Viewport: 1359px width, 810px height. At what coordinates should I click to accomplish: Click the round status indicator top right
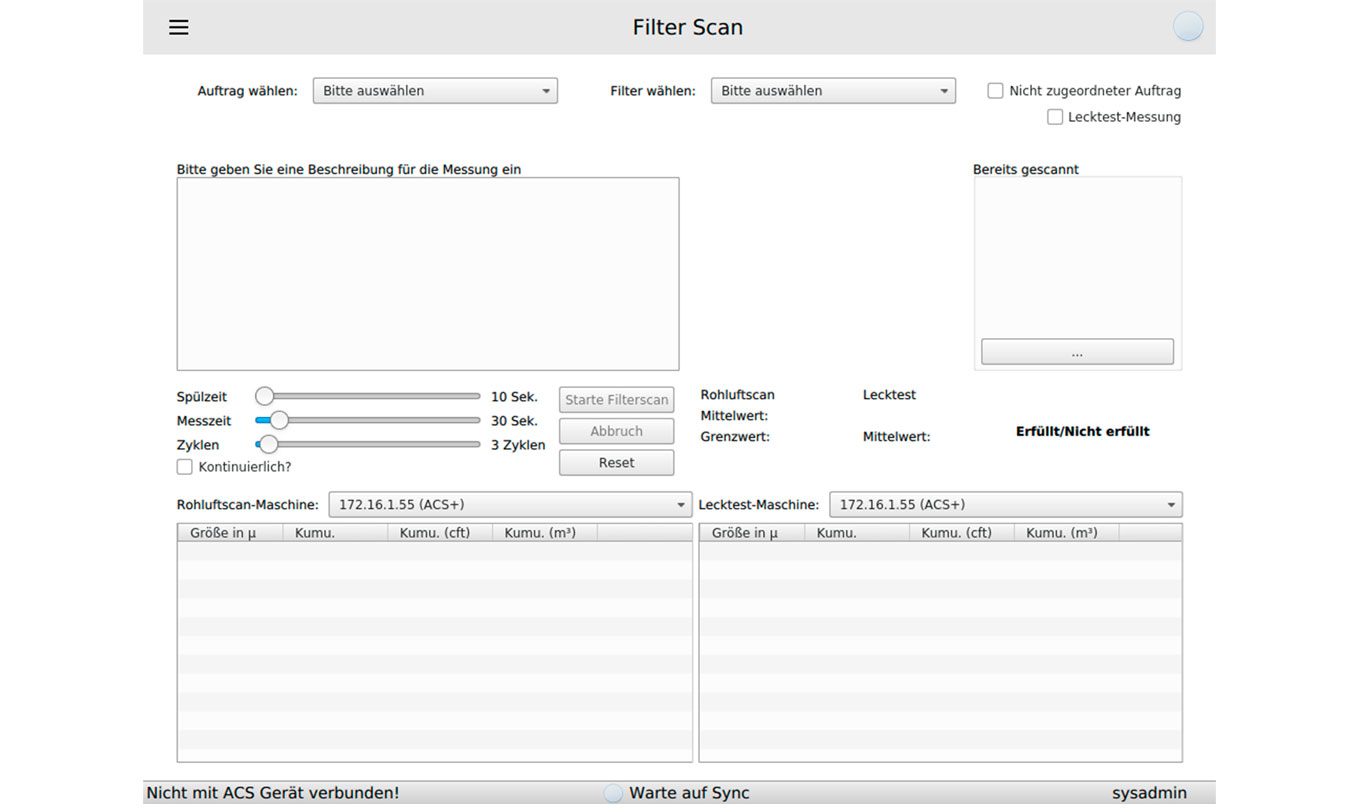(1187, 27)
